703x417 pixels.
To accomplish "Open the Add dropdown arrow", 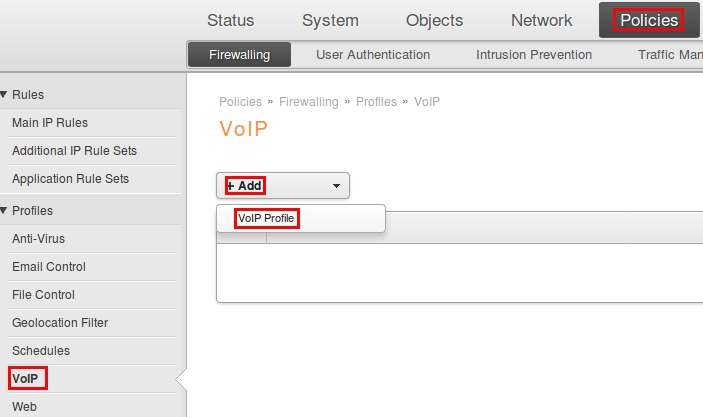I will [336, 186].
